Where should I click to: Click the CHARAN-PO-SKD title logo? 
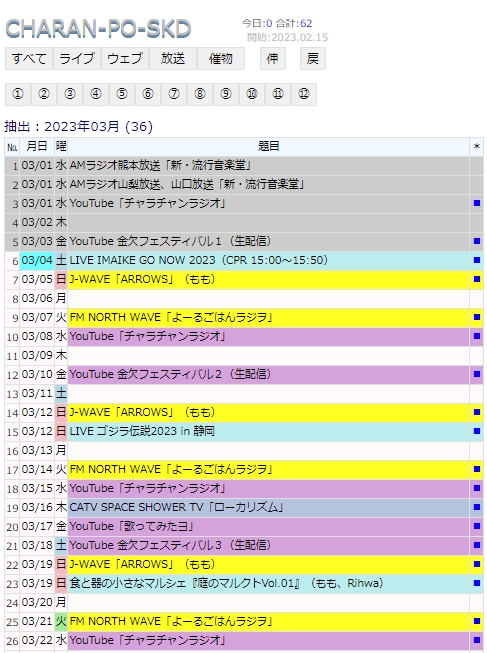[x=98, y=29]
